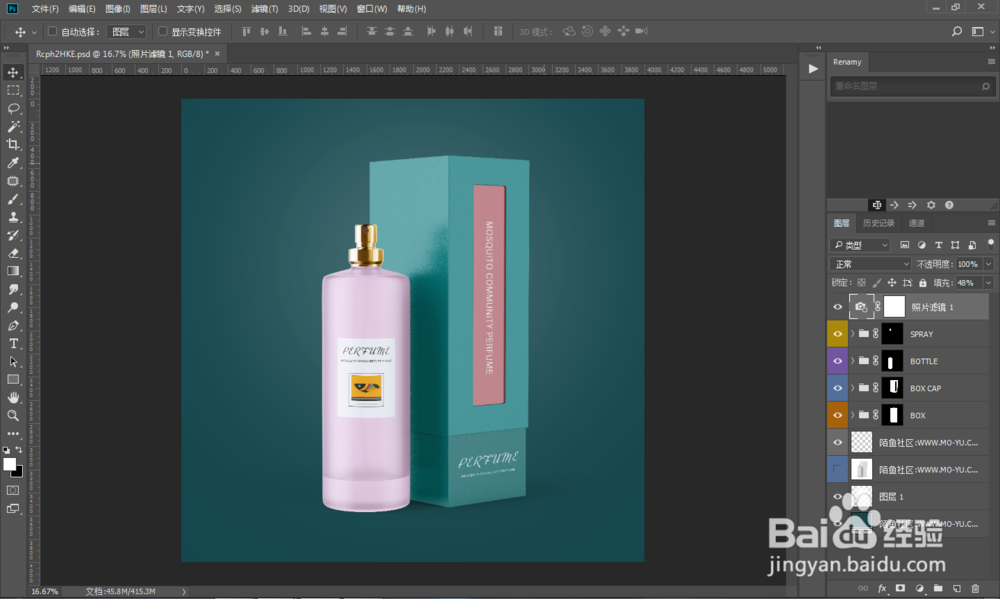The image size is (1000, 599).
Task: Click the layer style fx icon
Action: click(882, 588)
